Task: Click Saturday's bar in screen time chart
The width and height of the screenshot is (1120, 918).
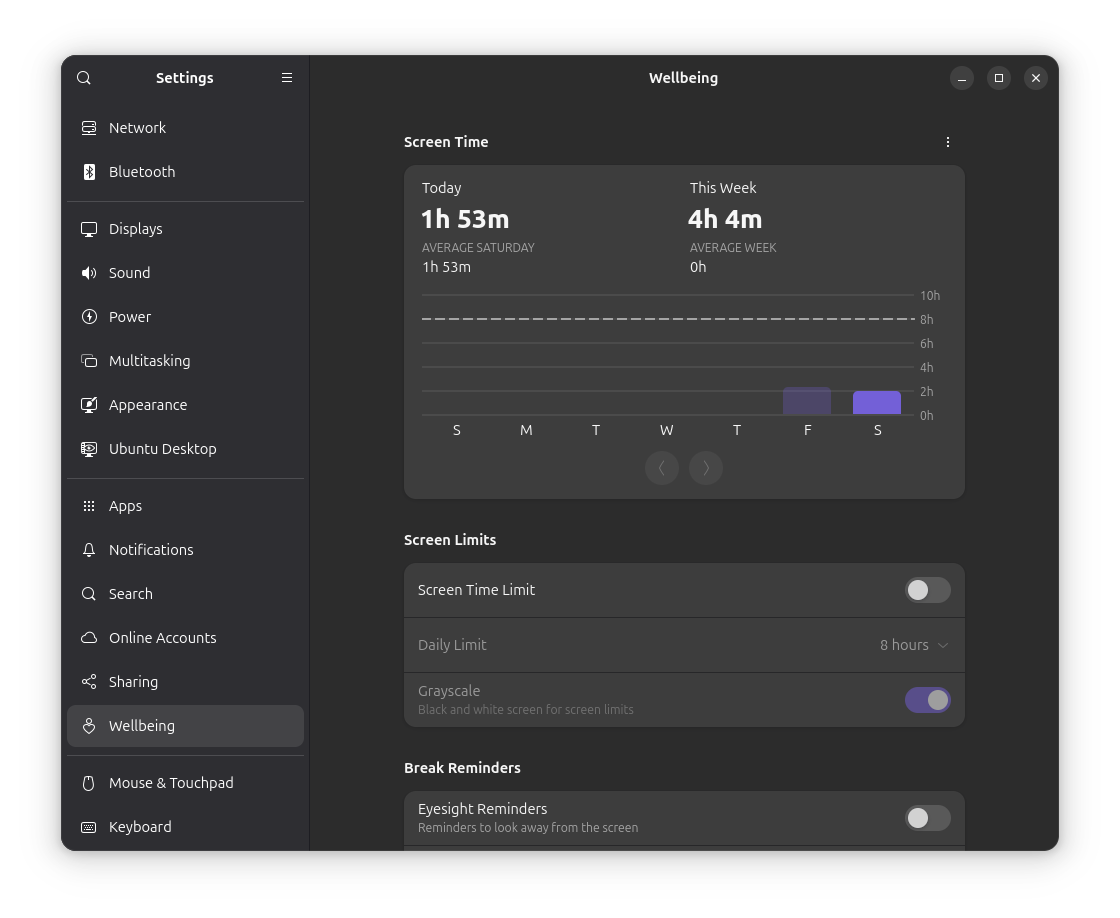Action: [x=877, y=403]
